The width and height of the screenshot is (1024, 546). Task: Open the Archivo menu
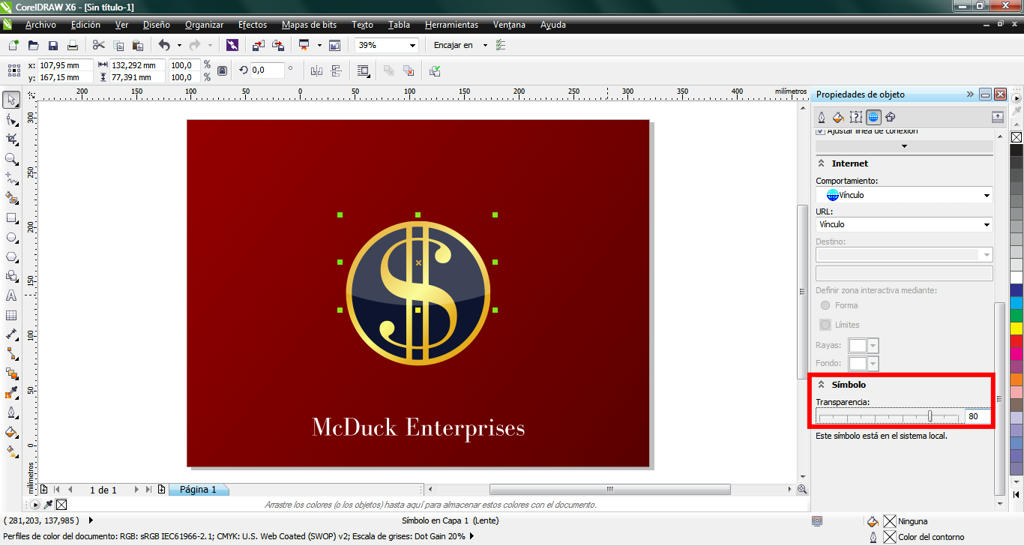point(40,25)
